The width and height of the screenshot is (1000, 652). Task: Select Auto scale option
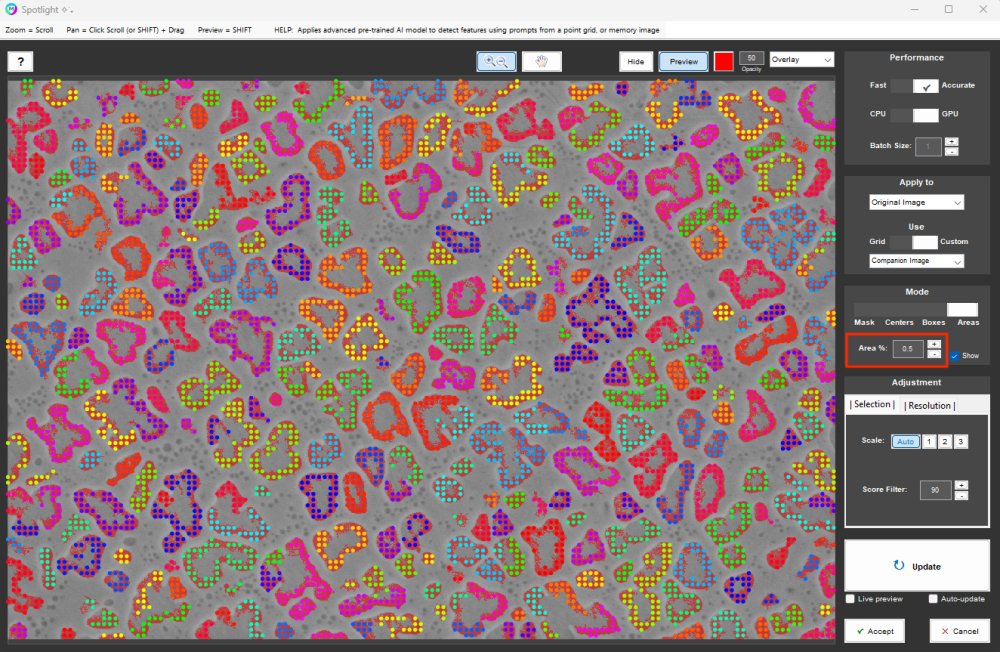905,441
